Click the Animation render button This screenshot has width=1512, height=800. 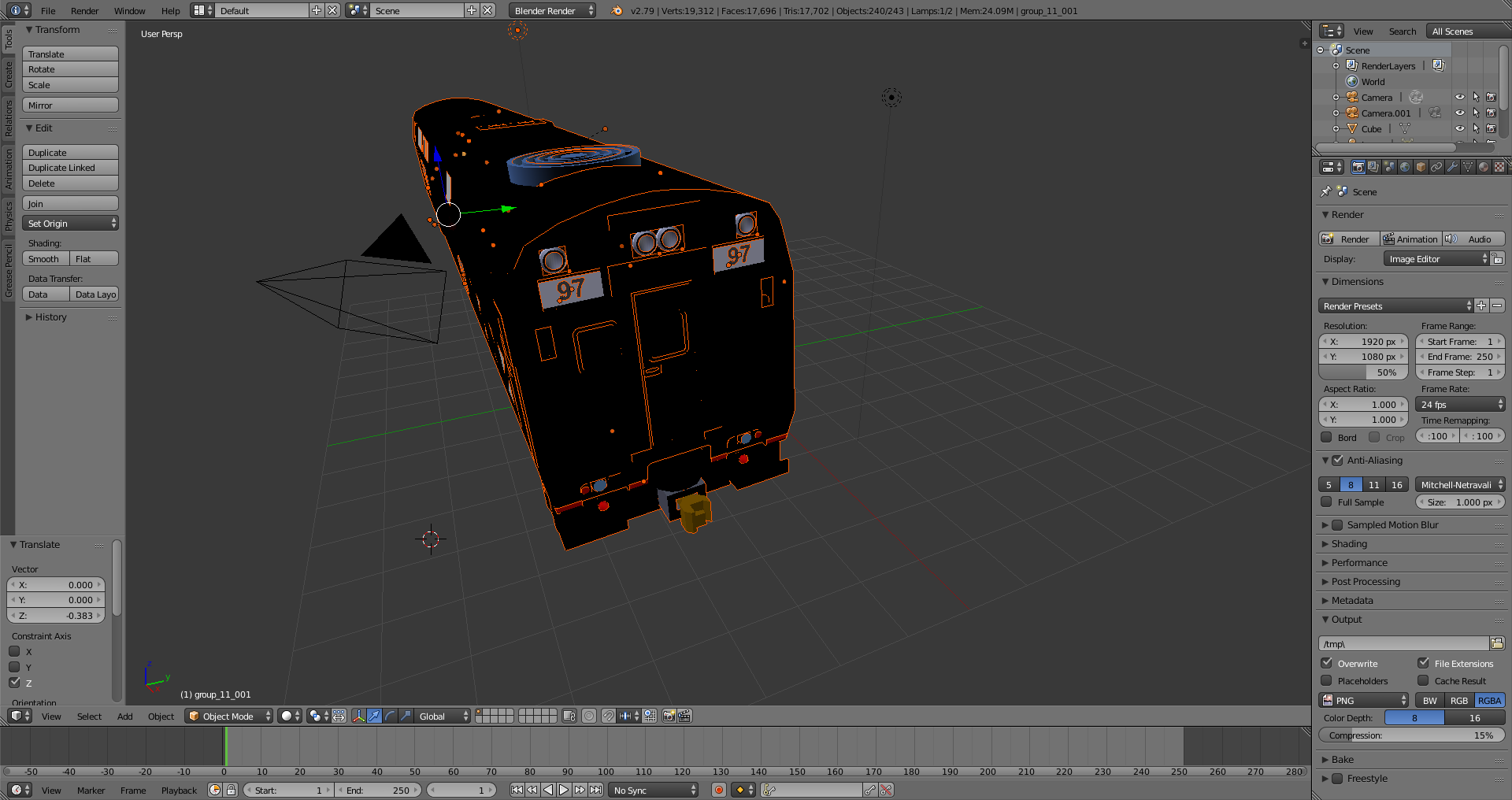click(1410, 239)
